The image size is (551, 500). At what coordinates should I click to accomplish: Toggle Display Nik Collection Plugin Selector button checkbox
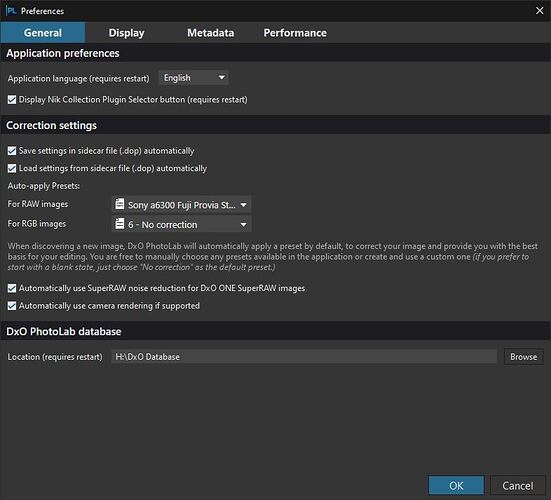[x=12, y=100]
